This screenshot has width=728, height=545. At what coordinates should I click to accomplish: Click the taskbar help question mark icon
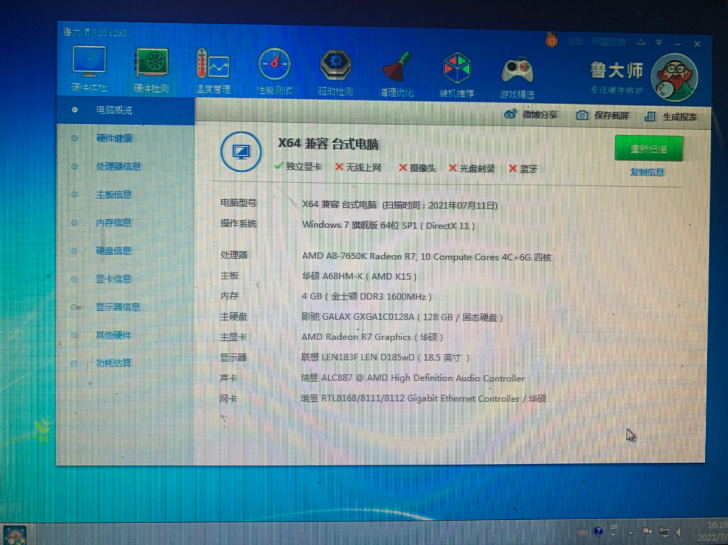598,531
